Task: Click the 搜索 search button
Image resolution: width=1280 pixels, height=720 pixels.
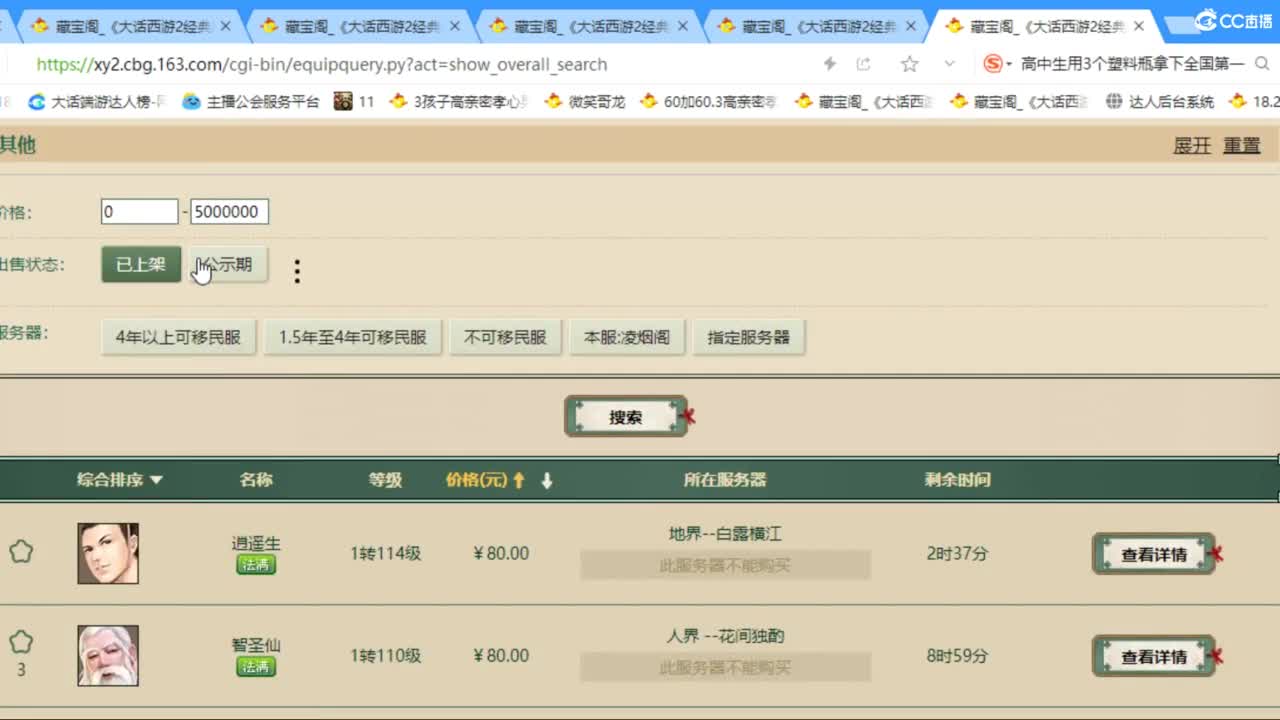Action: [626, 417]
